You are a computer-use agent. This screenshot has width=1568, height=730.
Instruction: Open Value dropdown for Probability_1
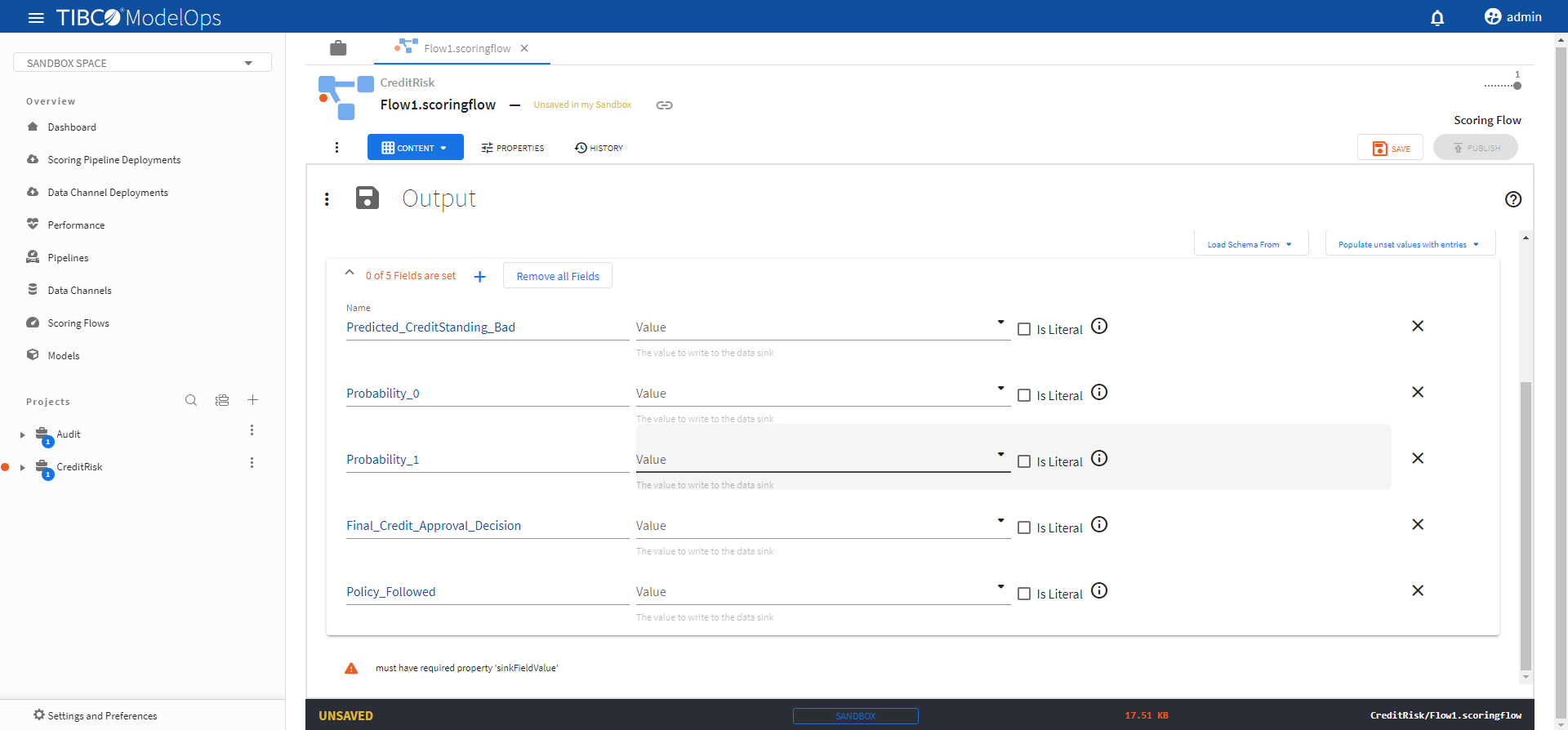pos(822,460)
